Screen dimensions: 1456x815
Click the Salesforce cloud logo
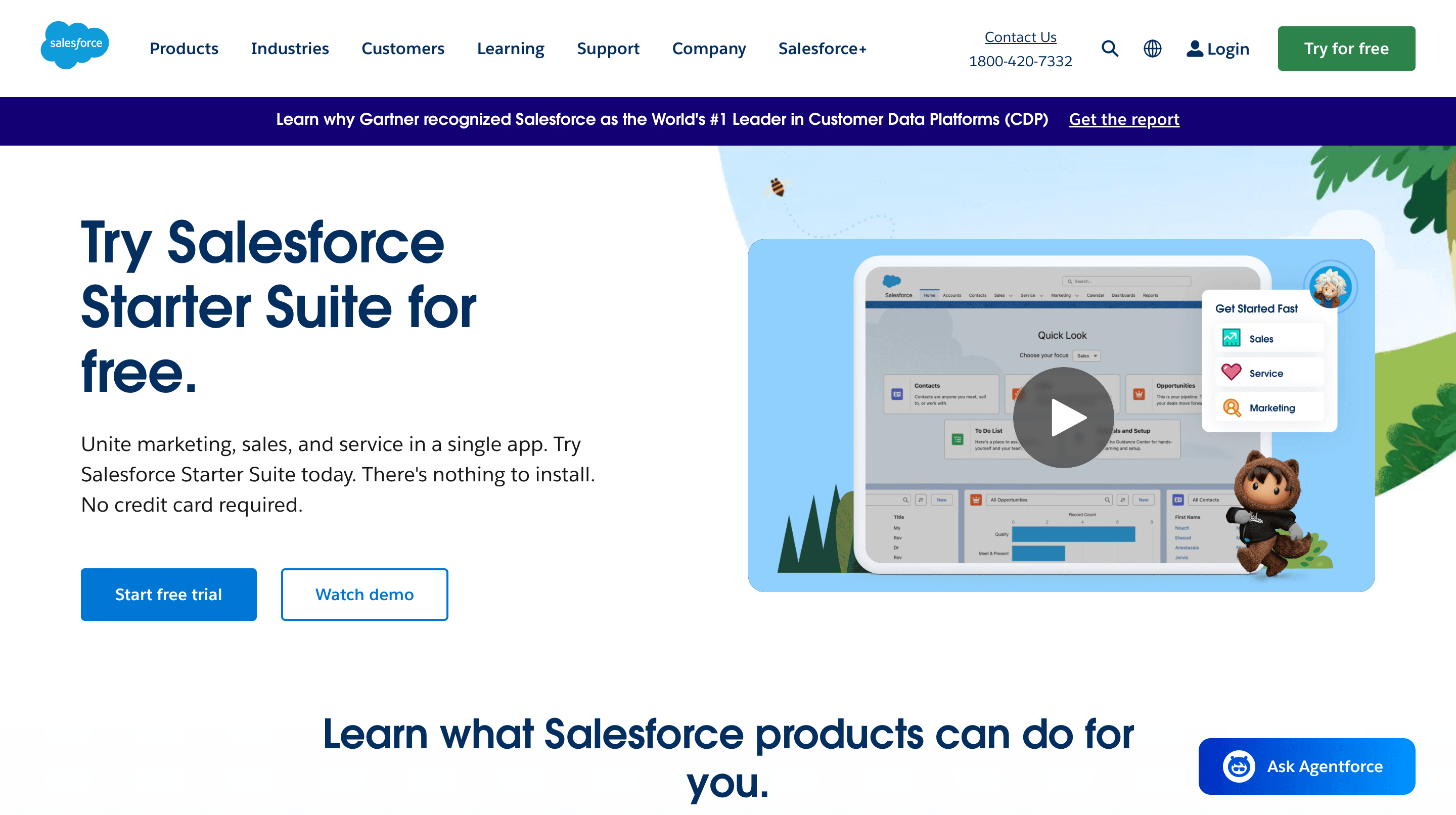click(75, 45)
